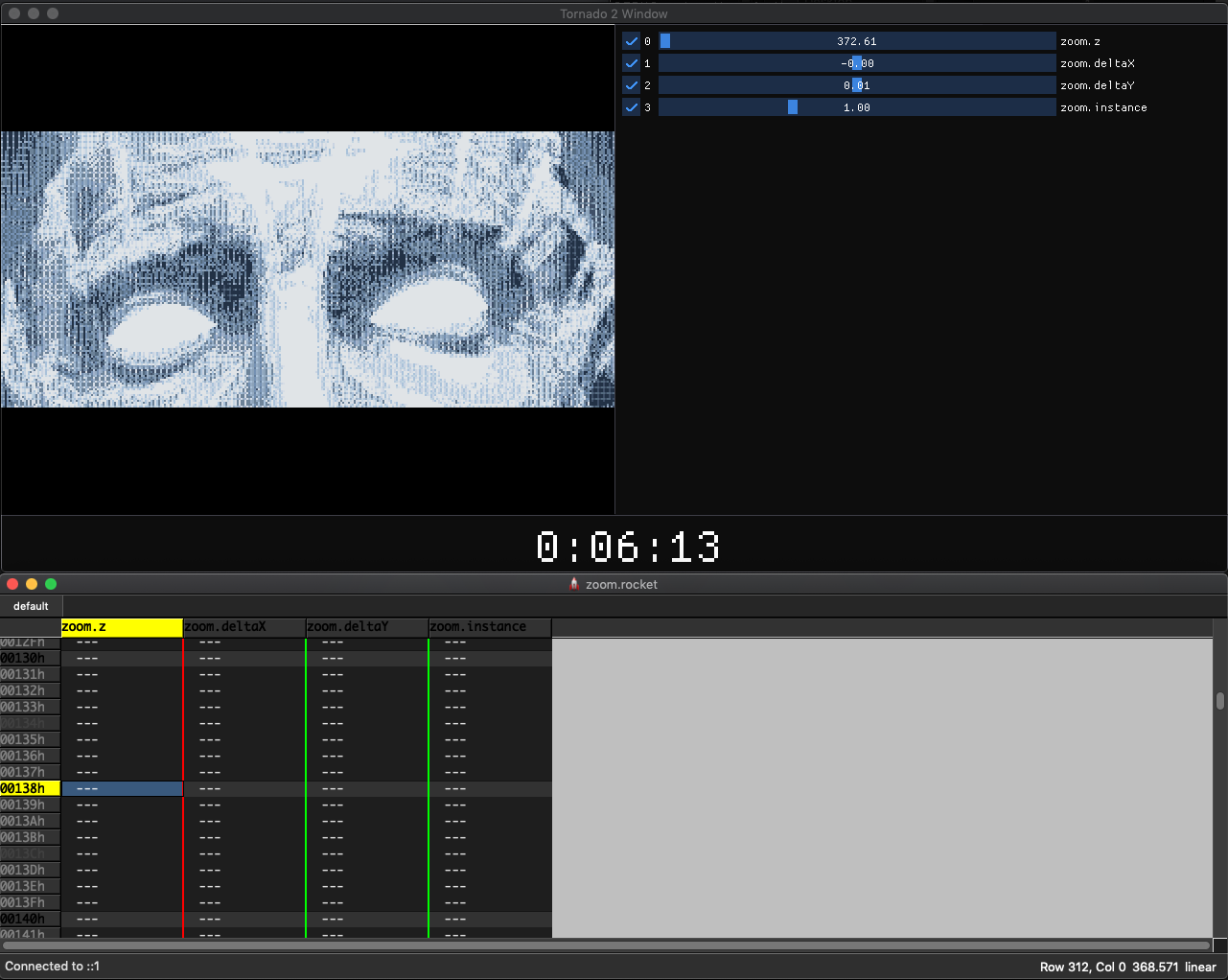Select row 0013Ah label
This screenshot has width=1228, height=980.
coord(30,821)
